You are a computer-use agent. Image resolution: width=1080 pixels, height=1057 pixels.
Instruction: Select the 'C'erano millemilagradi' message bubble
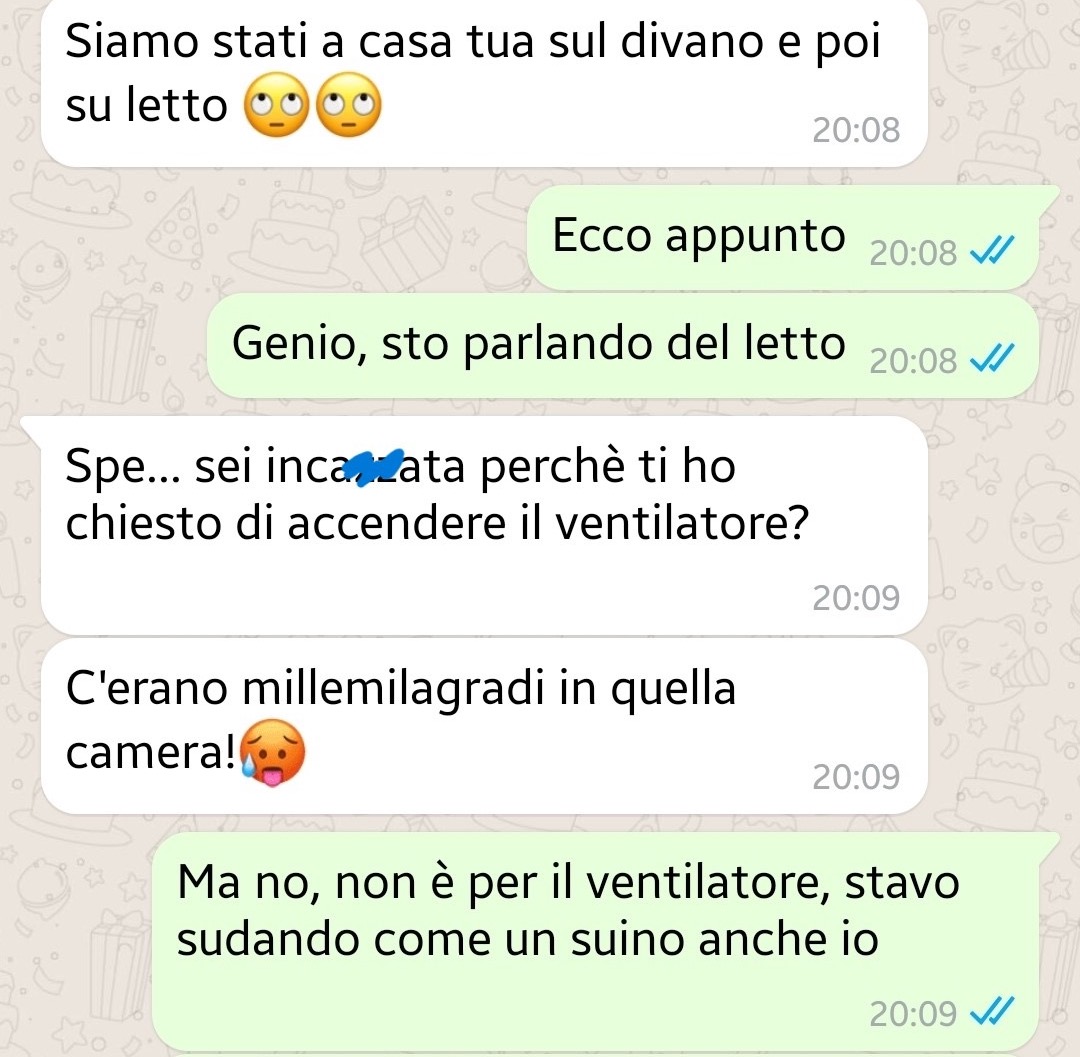484,727
